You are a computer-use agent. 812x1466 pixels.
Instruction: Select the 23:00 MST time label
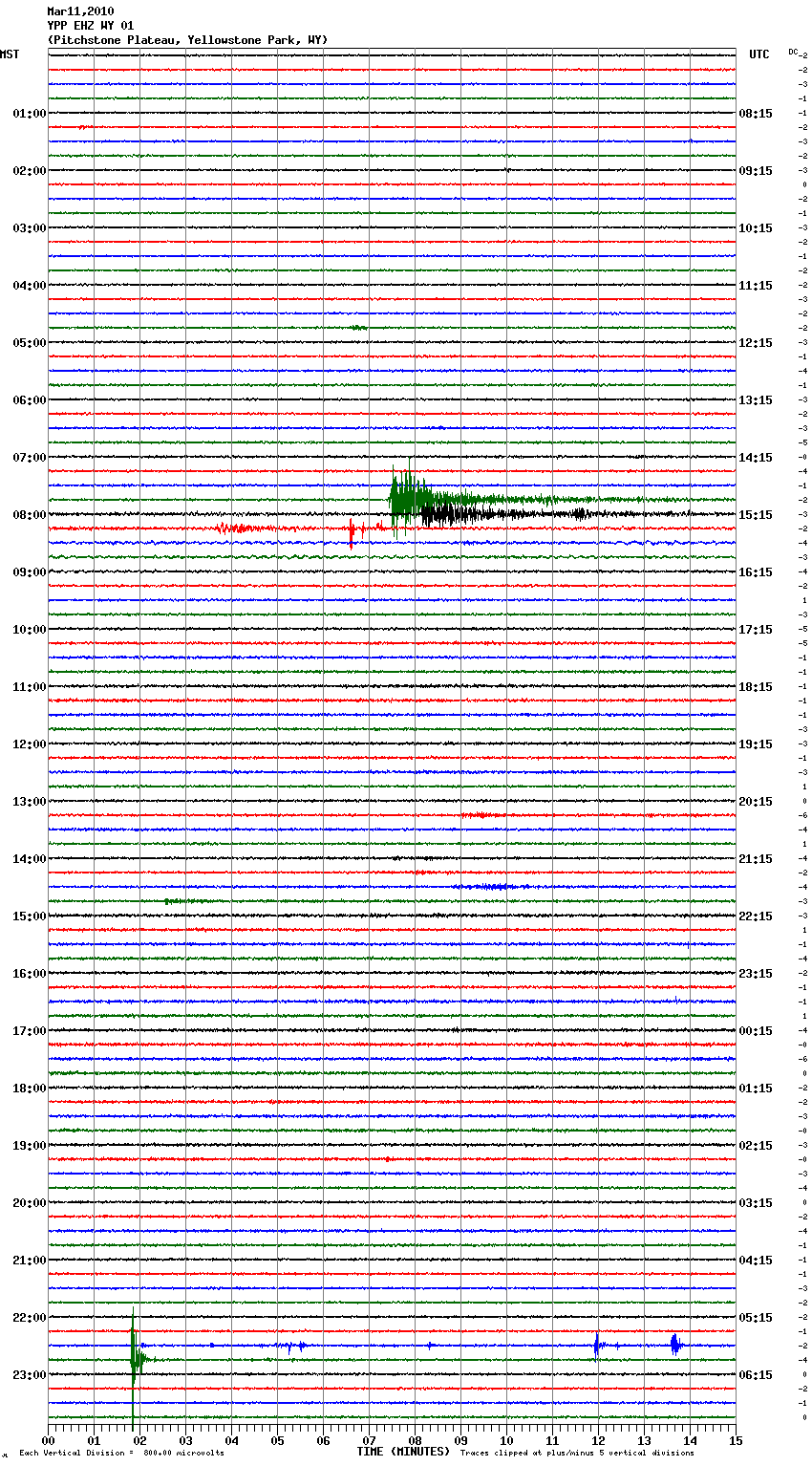pos(30,1375)
